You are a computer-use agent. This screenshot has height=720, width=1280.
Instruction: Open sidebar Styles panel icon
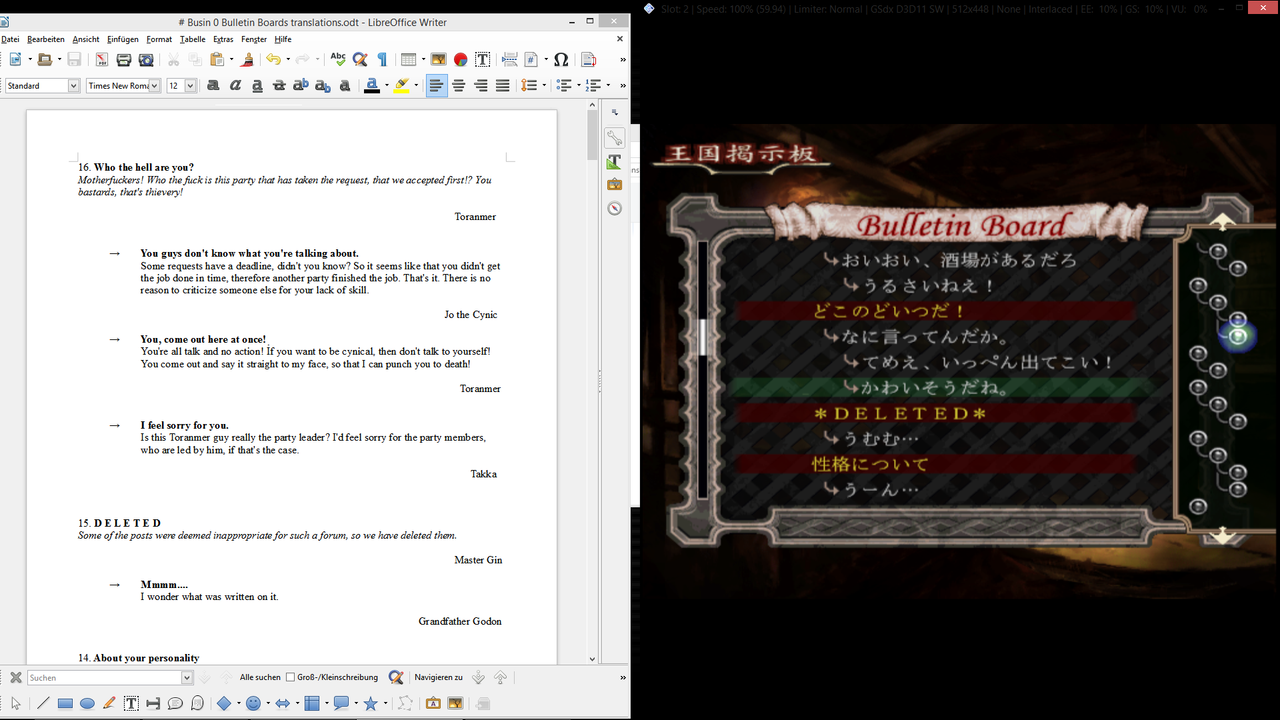614,161
